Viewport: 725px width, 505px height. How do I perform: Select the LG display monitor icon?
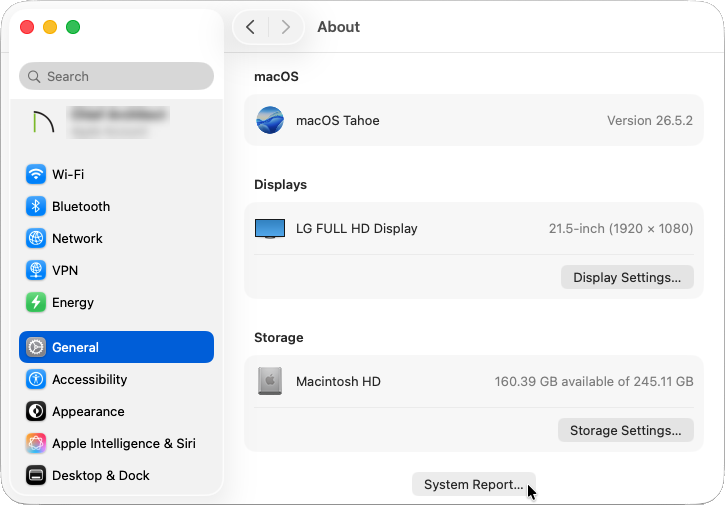[x=270, y=228]
